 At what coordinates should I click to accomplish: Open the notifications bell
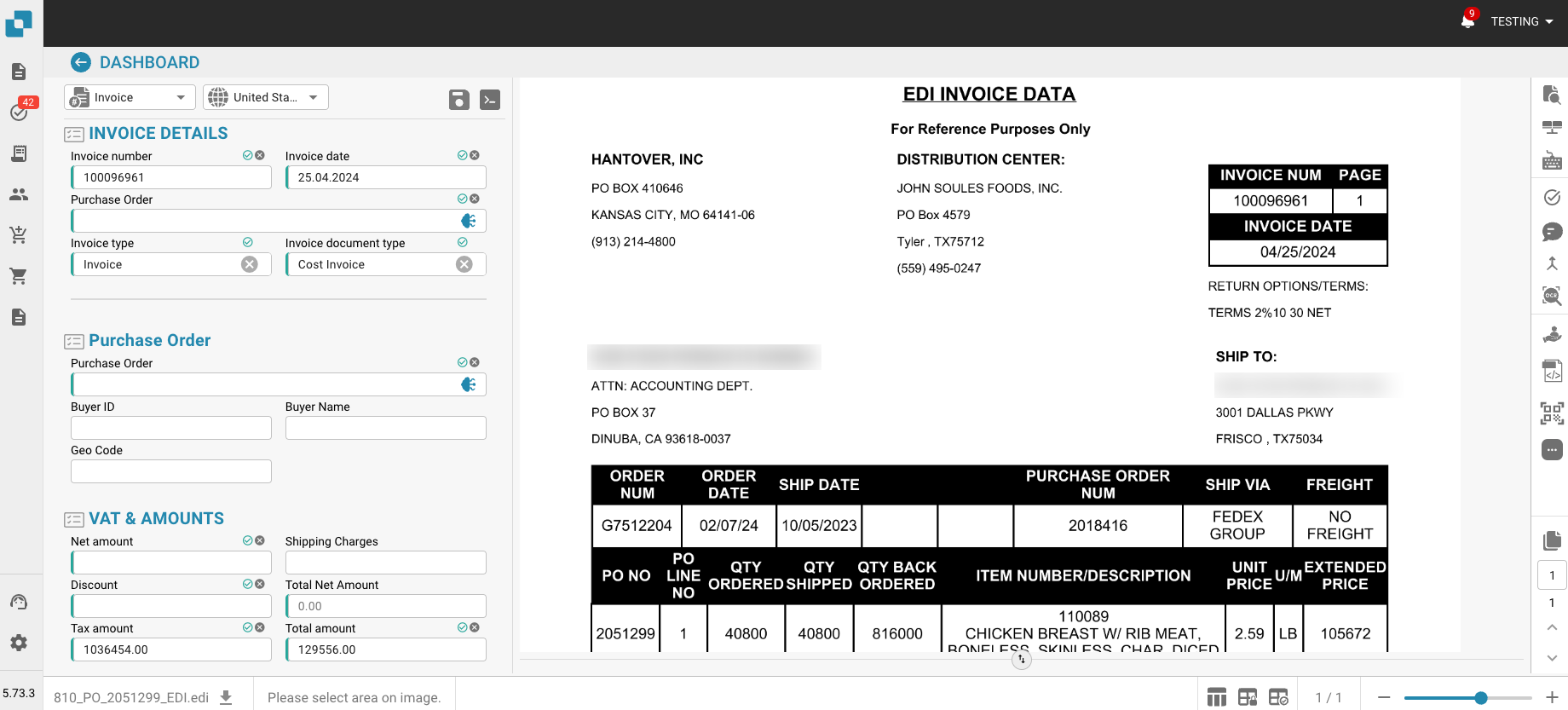tap(1467, 20)
